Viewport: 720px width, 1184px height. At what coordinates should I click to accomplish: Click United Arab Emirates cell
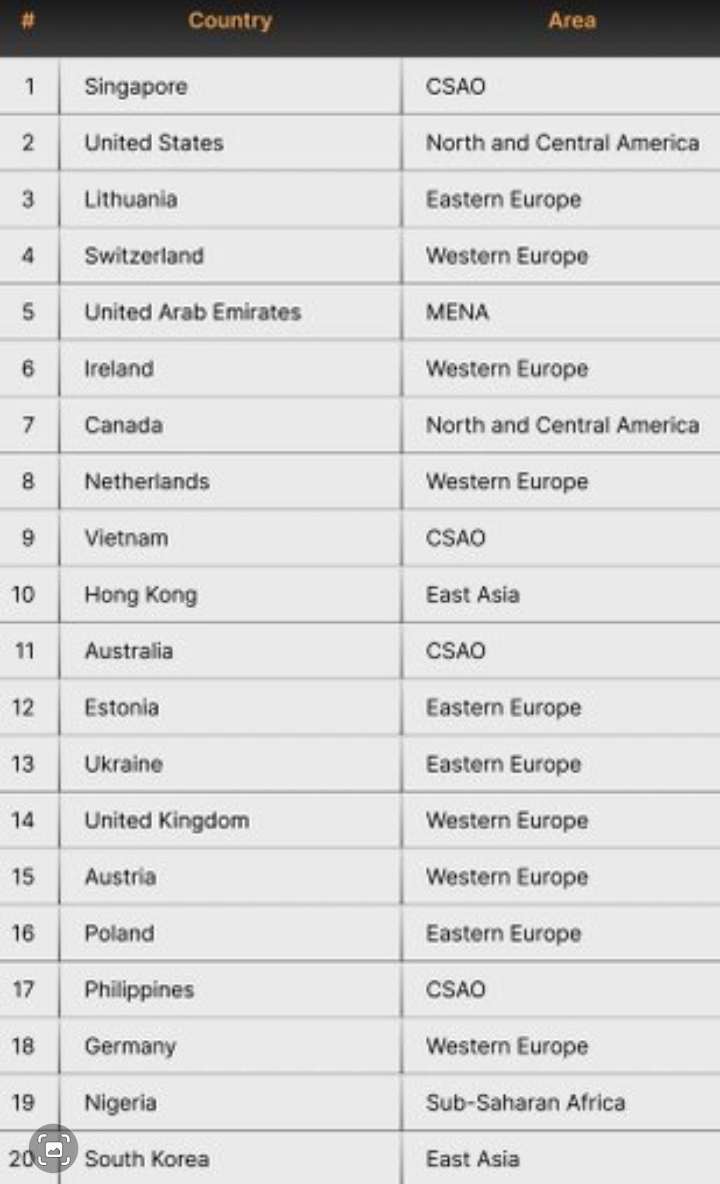point(193,312)
